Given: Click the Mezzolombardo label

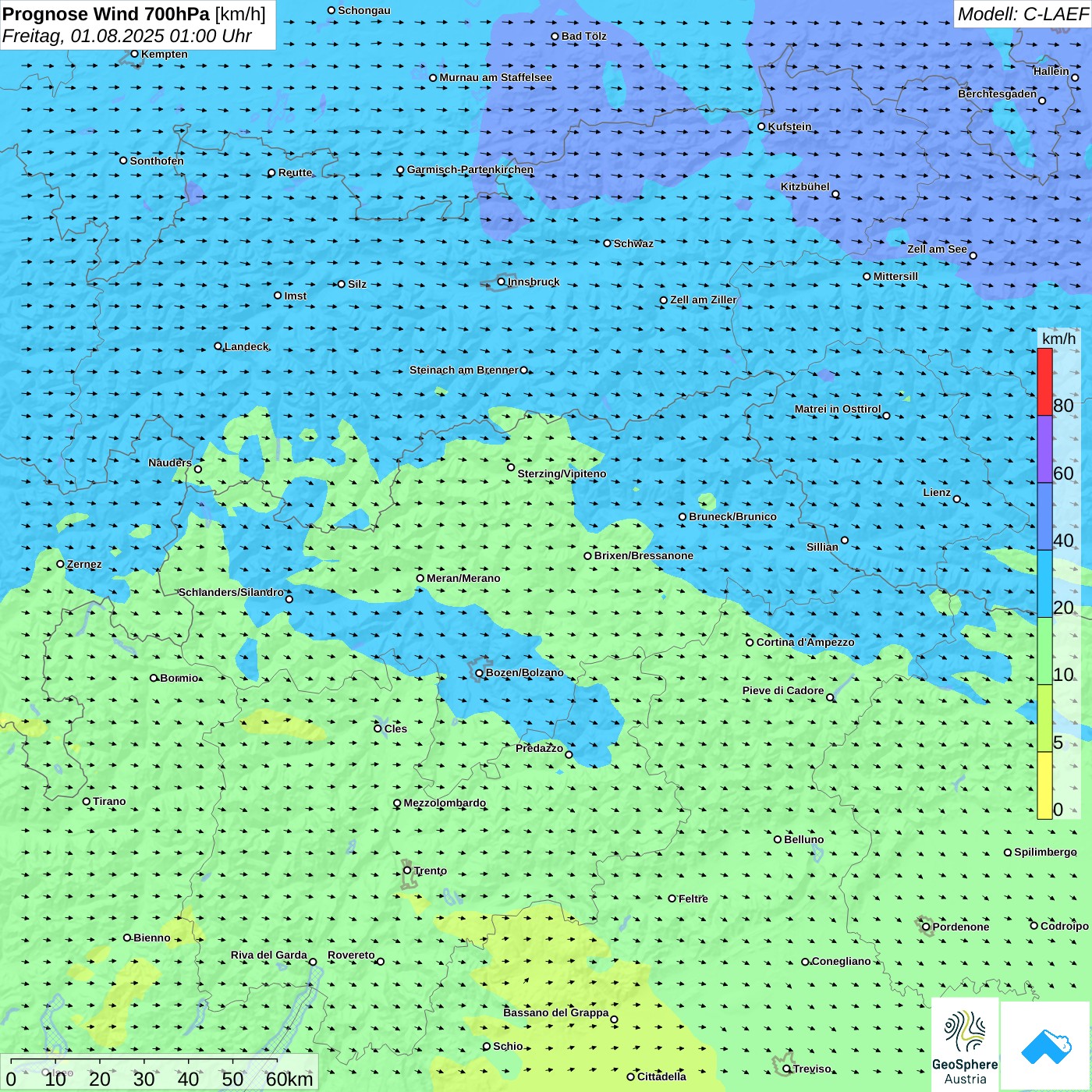Looking at the screenshot, I should 445,803.
